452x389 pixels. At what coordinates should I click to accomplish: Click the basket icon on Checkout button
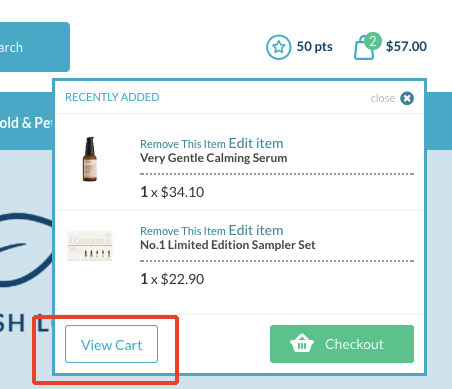pos(302,343)
